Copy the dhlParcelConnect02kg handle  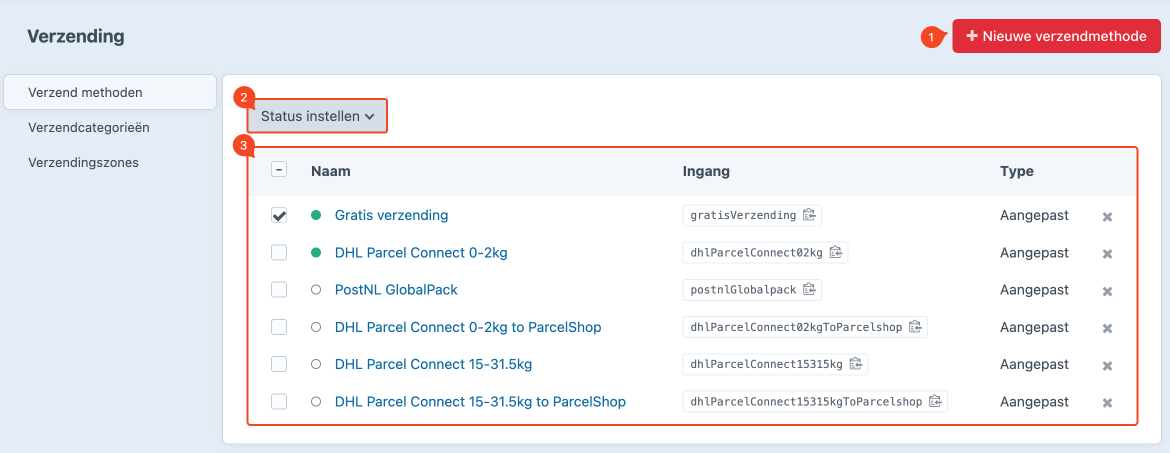tap(836, 252)
